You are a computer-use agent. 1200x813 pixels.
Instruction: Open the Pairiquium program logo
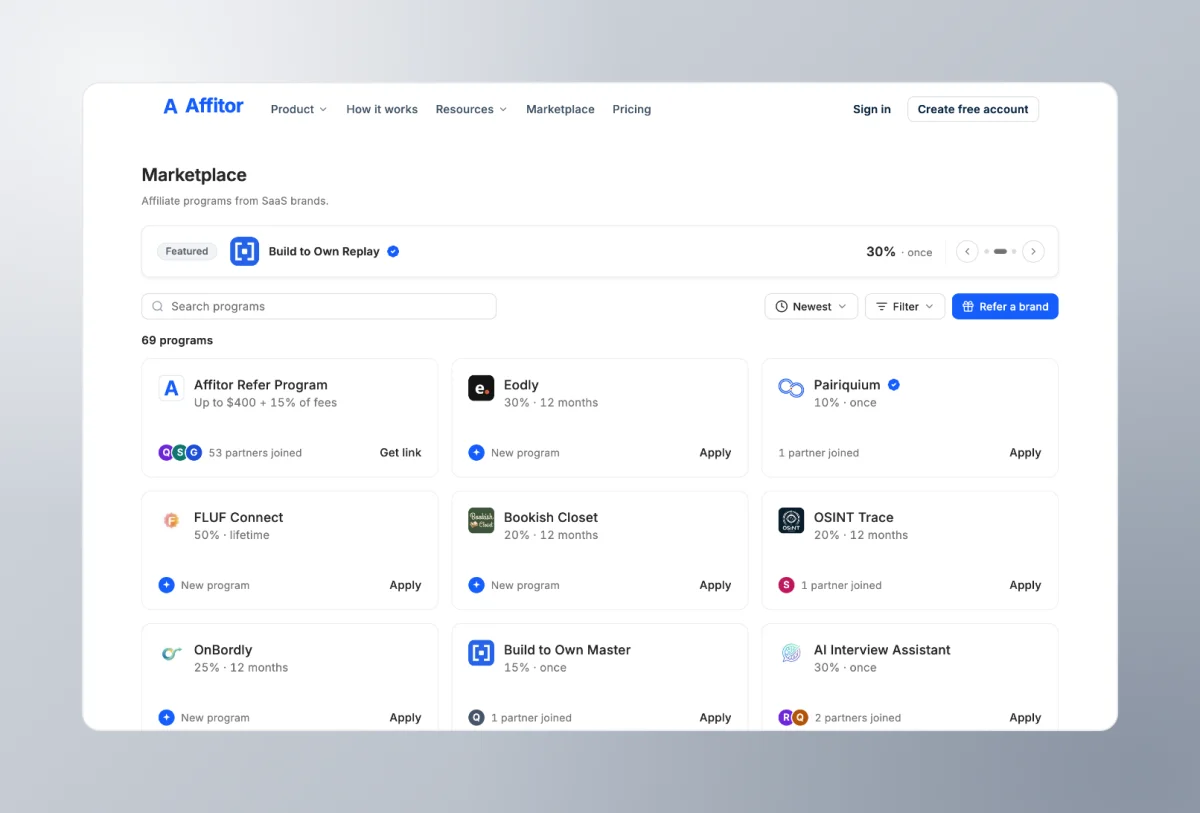pos(791,388)
